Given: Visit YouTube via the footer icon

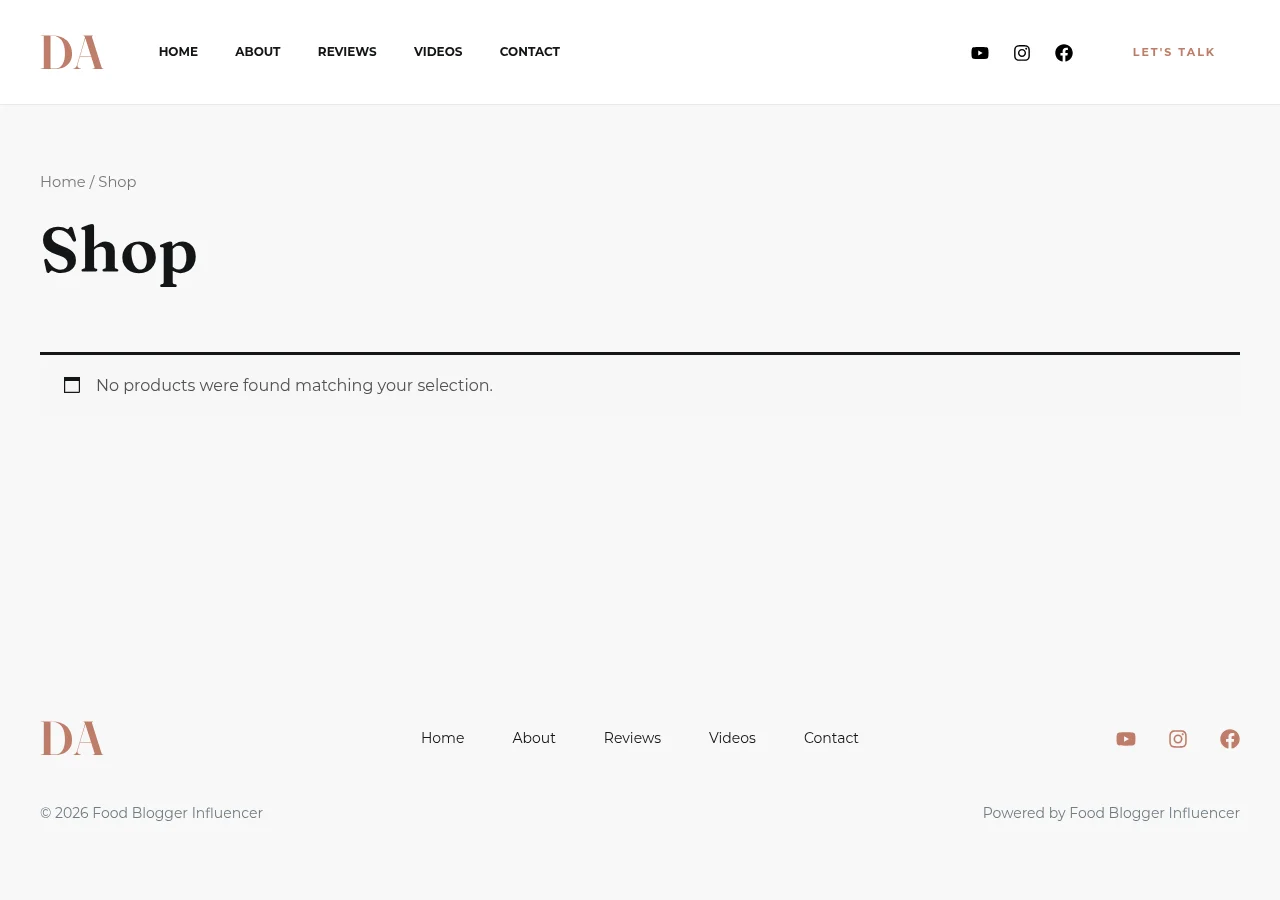Looking at the screenshot, I should (1126, 739).
